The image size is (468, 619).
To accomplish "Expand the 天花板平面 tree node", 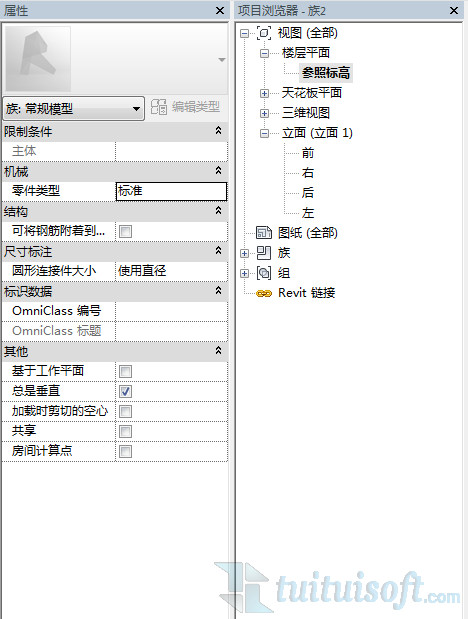I will coord(264,93).
